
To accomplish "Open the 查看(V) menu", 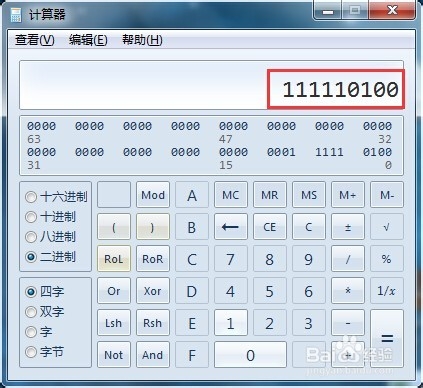I will [34, 40].
